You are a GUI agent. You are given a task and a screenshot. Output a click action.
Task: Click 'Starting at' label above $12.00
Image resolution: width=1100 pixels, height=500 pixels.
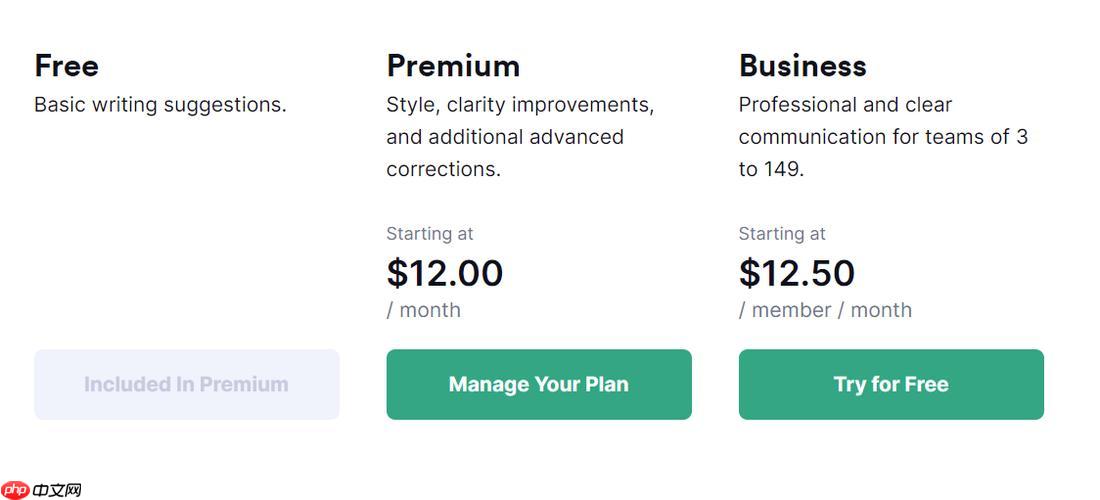[430, 234]
